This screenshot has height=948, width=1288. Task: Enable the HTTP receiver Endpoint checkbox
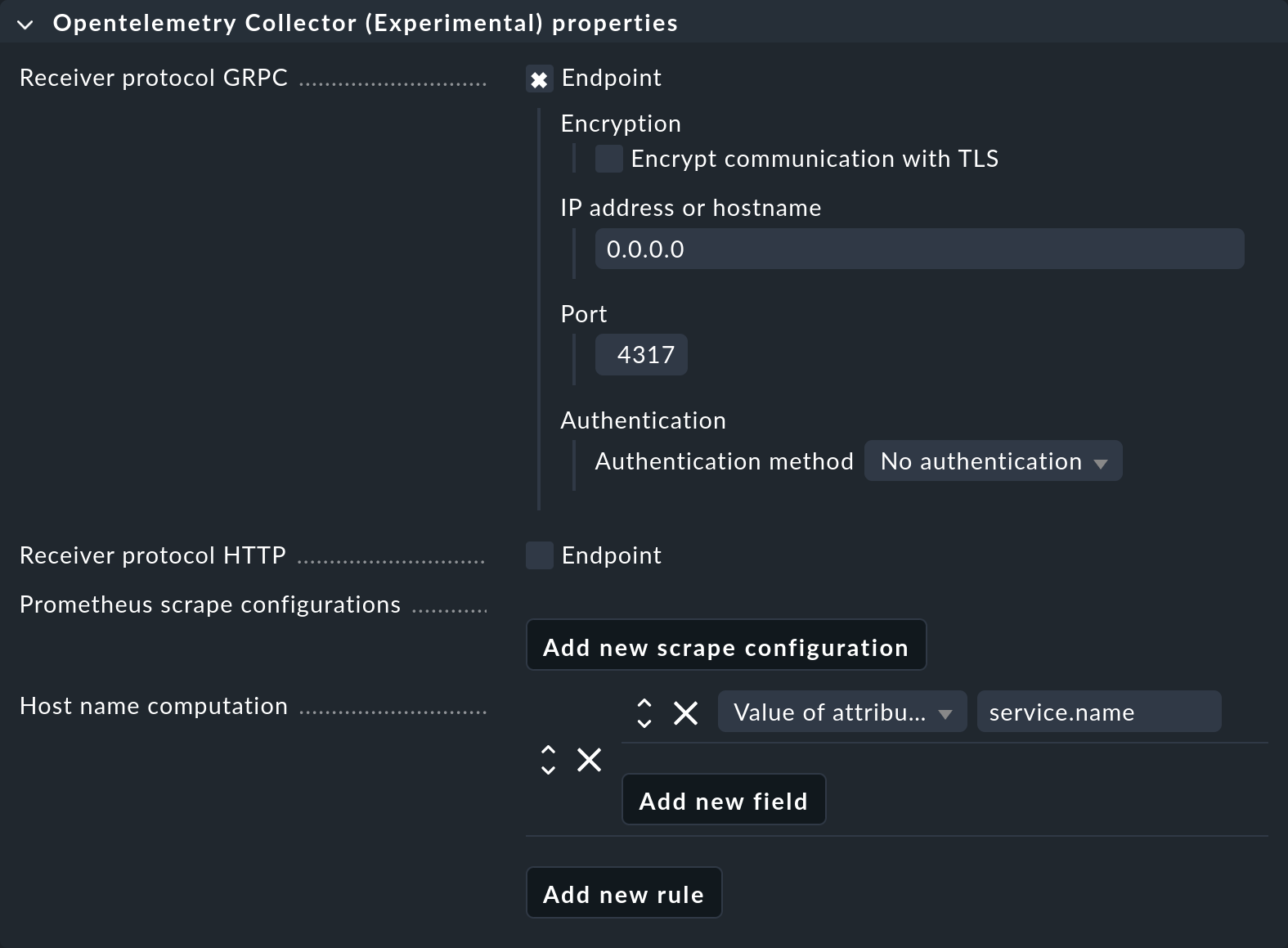539,555
